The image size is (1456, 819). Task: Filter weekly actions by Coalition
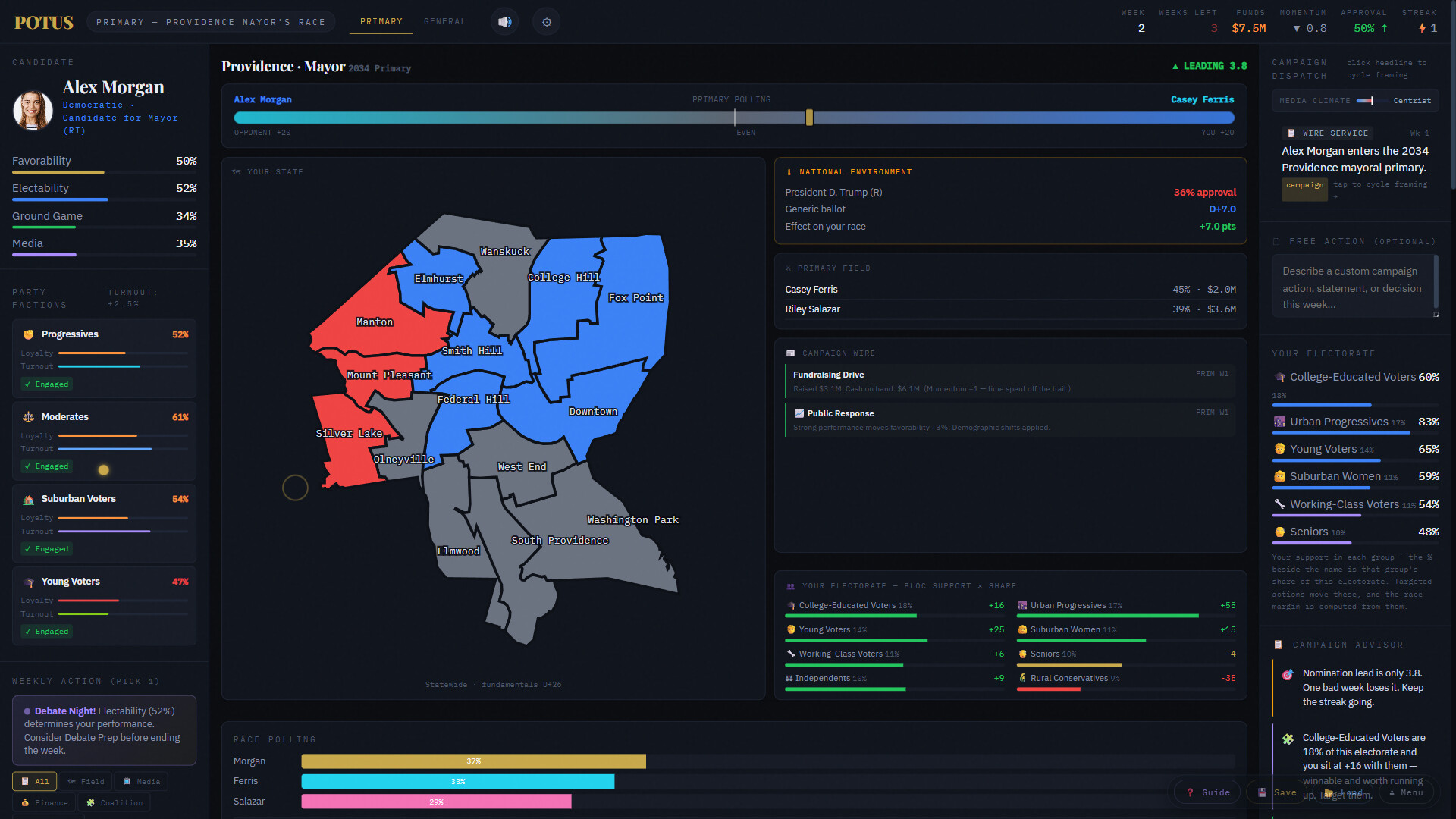click(115, 803)
